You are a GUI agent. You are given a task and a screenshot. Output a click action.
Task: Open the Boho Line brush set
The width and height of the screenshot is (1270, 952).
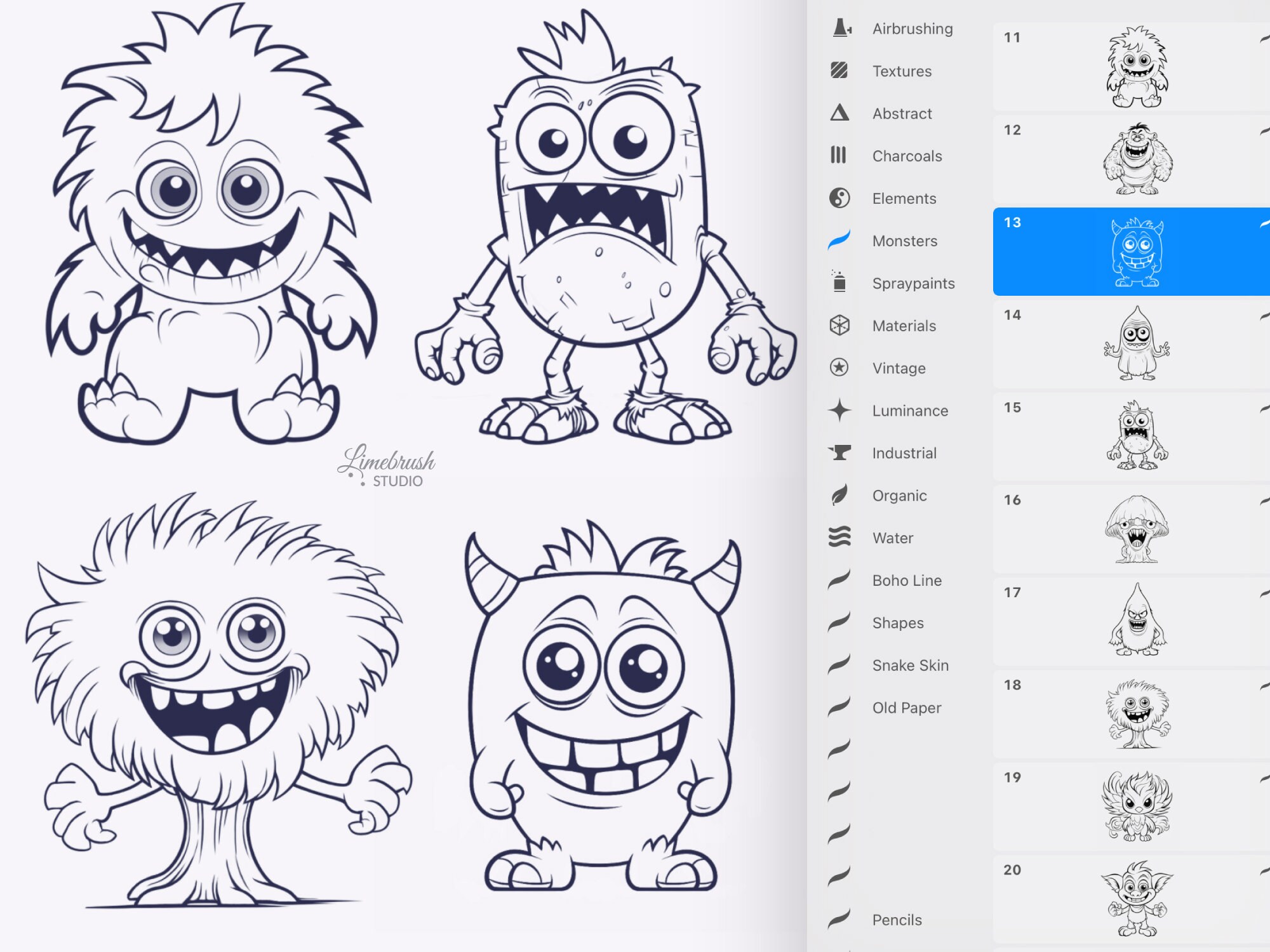click(906, 581)
